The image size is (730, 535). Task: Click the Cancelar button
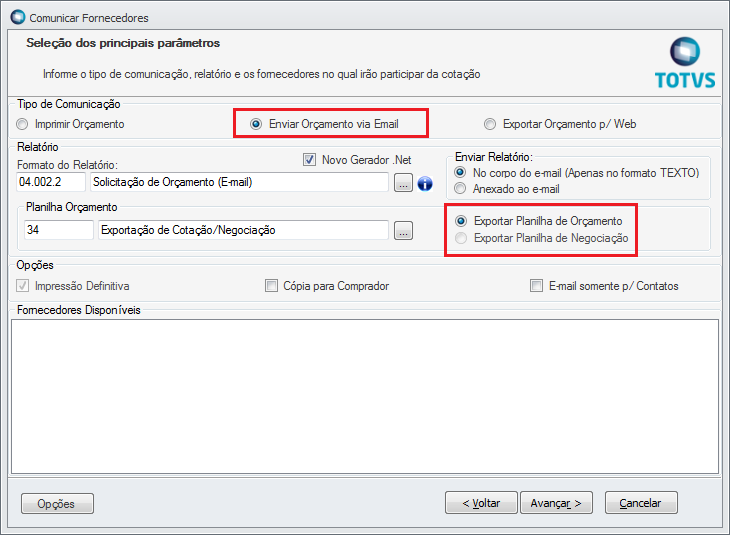[x=641, y=503]
